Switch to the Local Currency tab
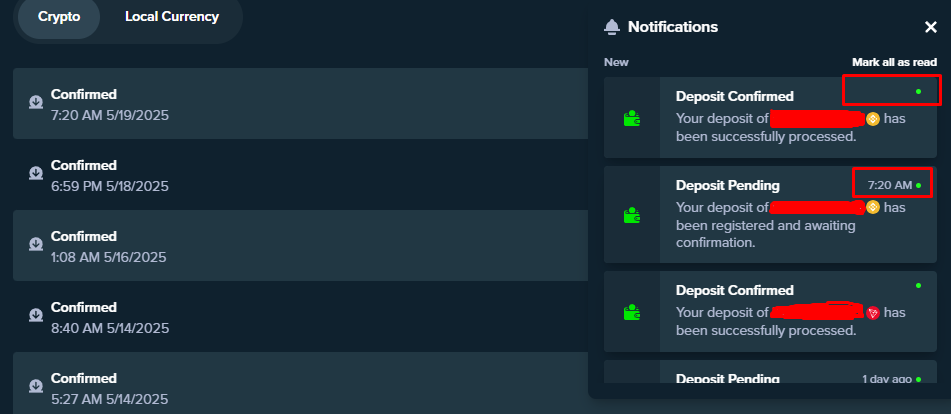 [x=172, y=17]
